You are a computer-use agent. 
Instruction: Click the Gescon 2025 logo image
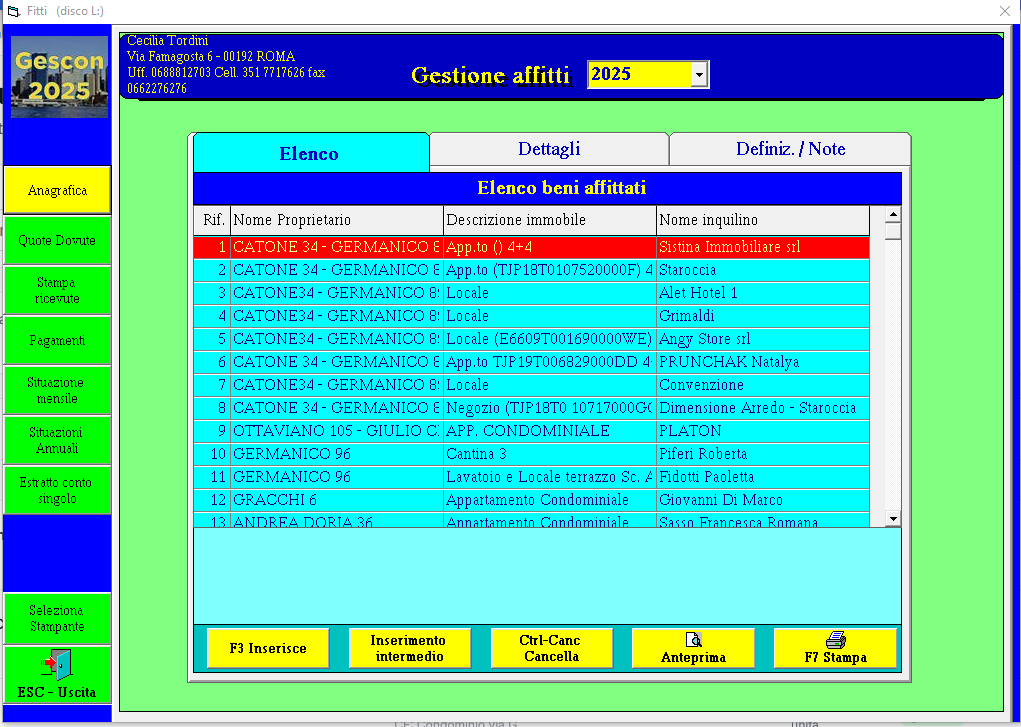tap(59, 77)
